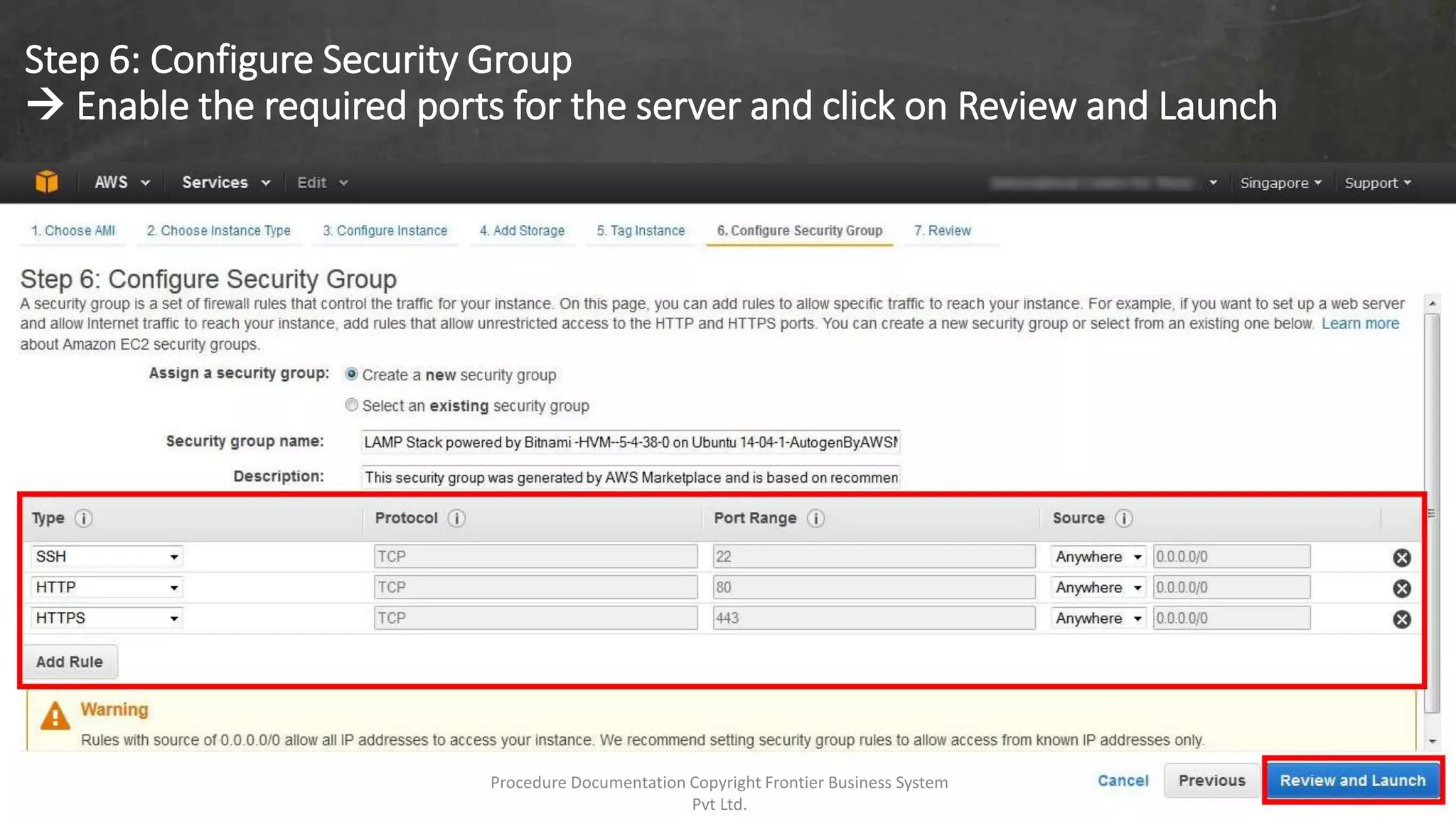Select 6. Configure Security Group tab
The image size is (1456, 819).
tap(799, 230)
